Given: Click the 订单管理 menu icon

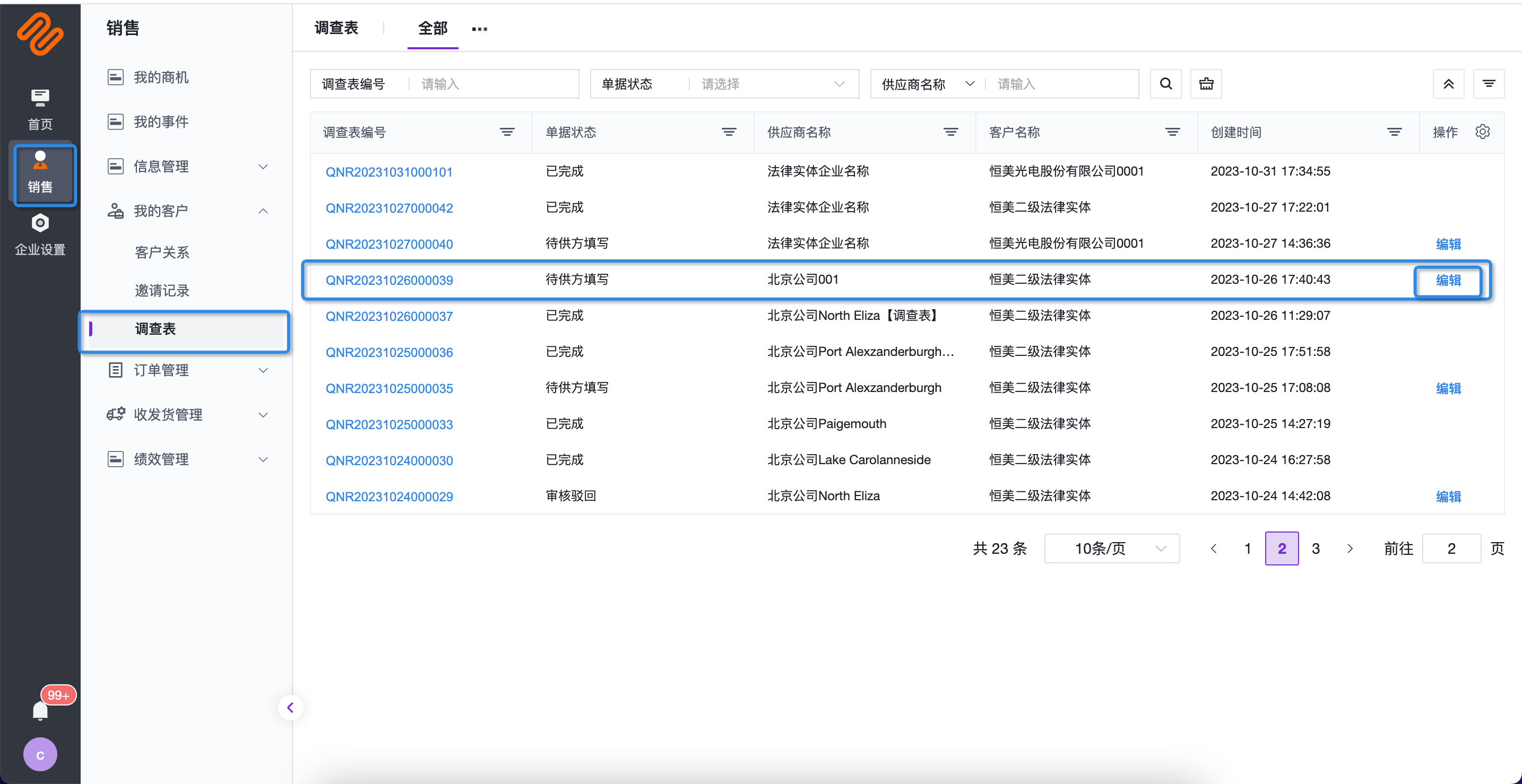Looking at the screenshot, I should 115,370.
